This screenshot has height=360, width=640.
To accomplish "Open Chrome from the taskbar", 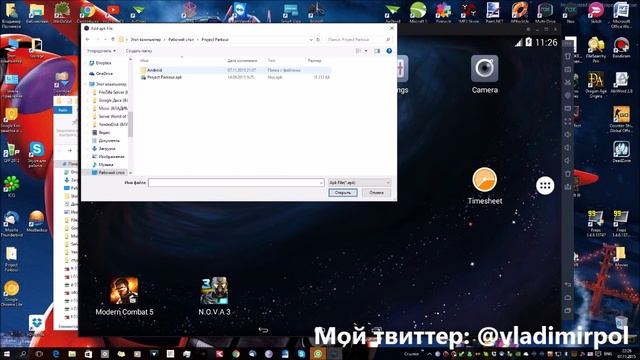I will pyautogui.click(x=236, y=354).
